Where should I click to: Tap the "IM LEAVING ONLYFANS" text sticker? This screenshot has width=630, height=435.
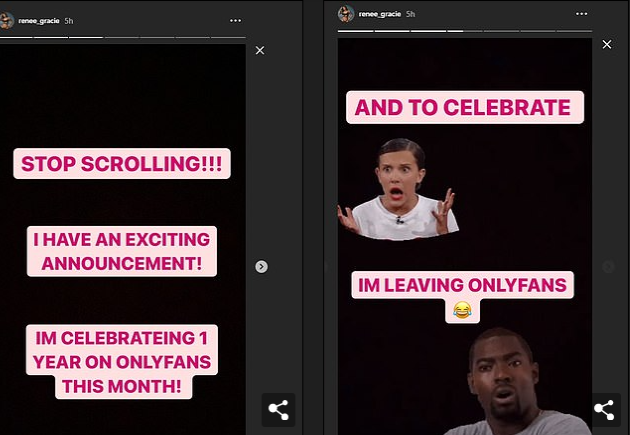coord(461,286)
